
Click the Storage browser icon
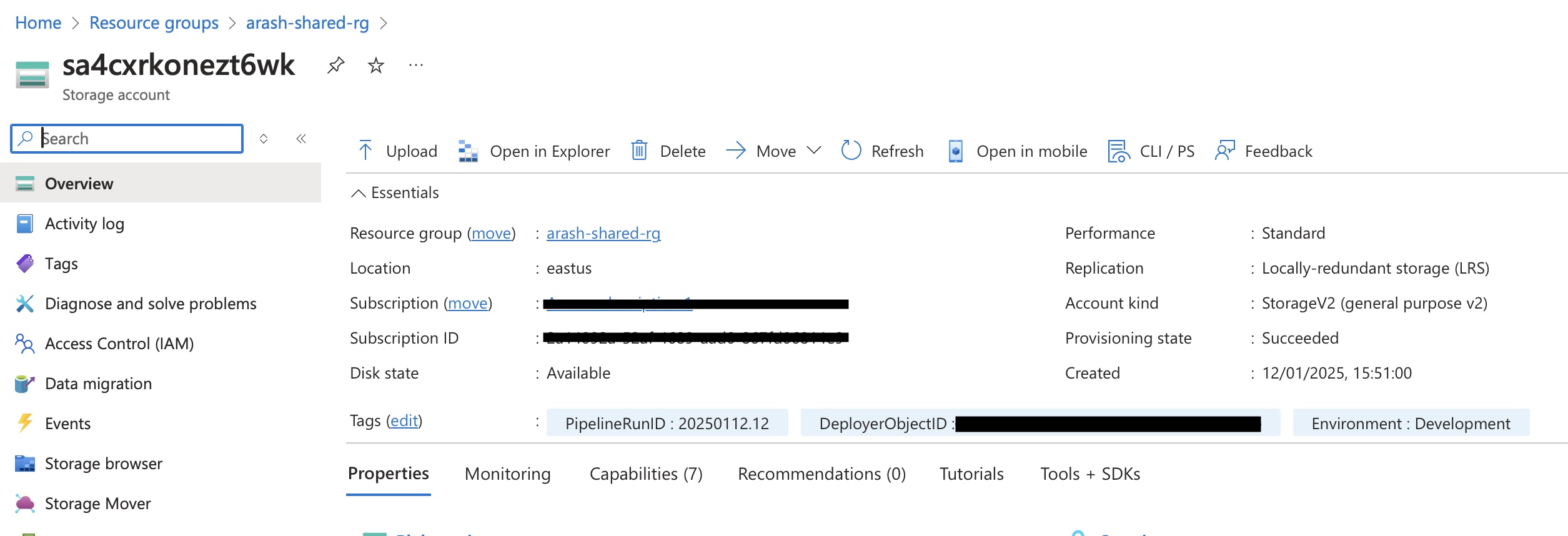(24, 464)
